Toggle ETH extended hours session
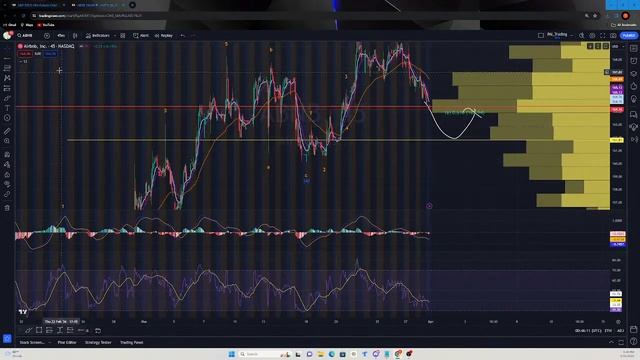The width and height of the screenshot is (640, 360). [608, 331]
